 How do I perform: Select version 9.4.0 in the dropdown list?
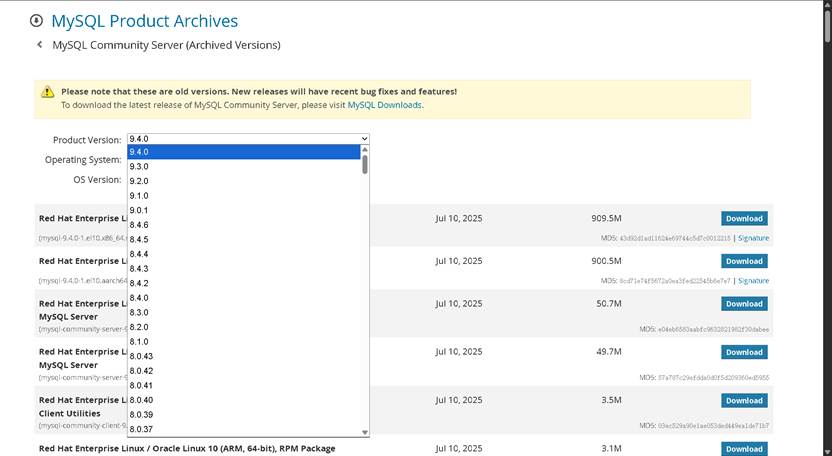click(x=244, y=152)
